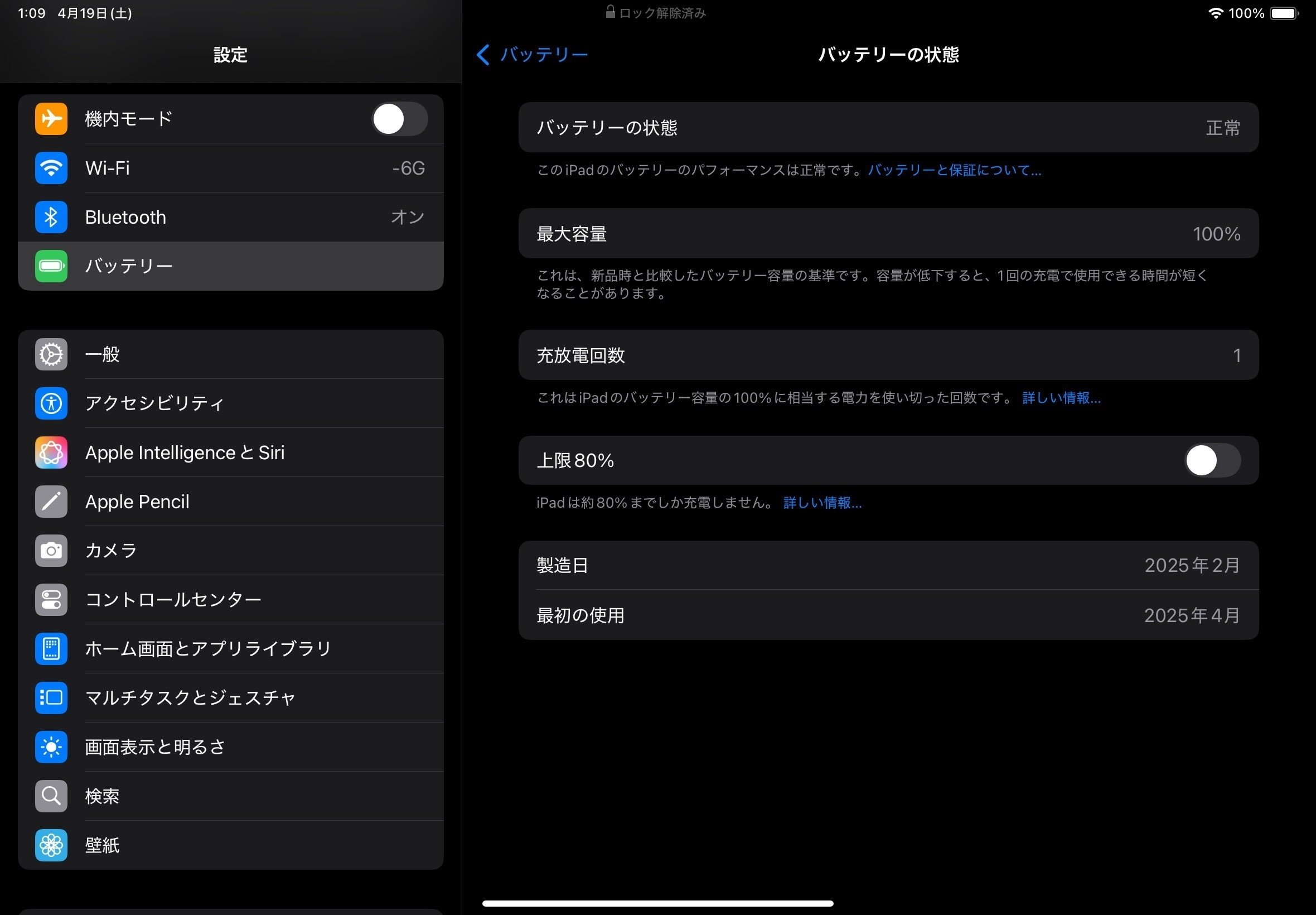This screenshot has width=1316, height=915.
Task: Open Camera settings via camera icon
Action: pyautogui.click(x=51, y=550)
